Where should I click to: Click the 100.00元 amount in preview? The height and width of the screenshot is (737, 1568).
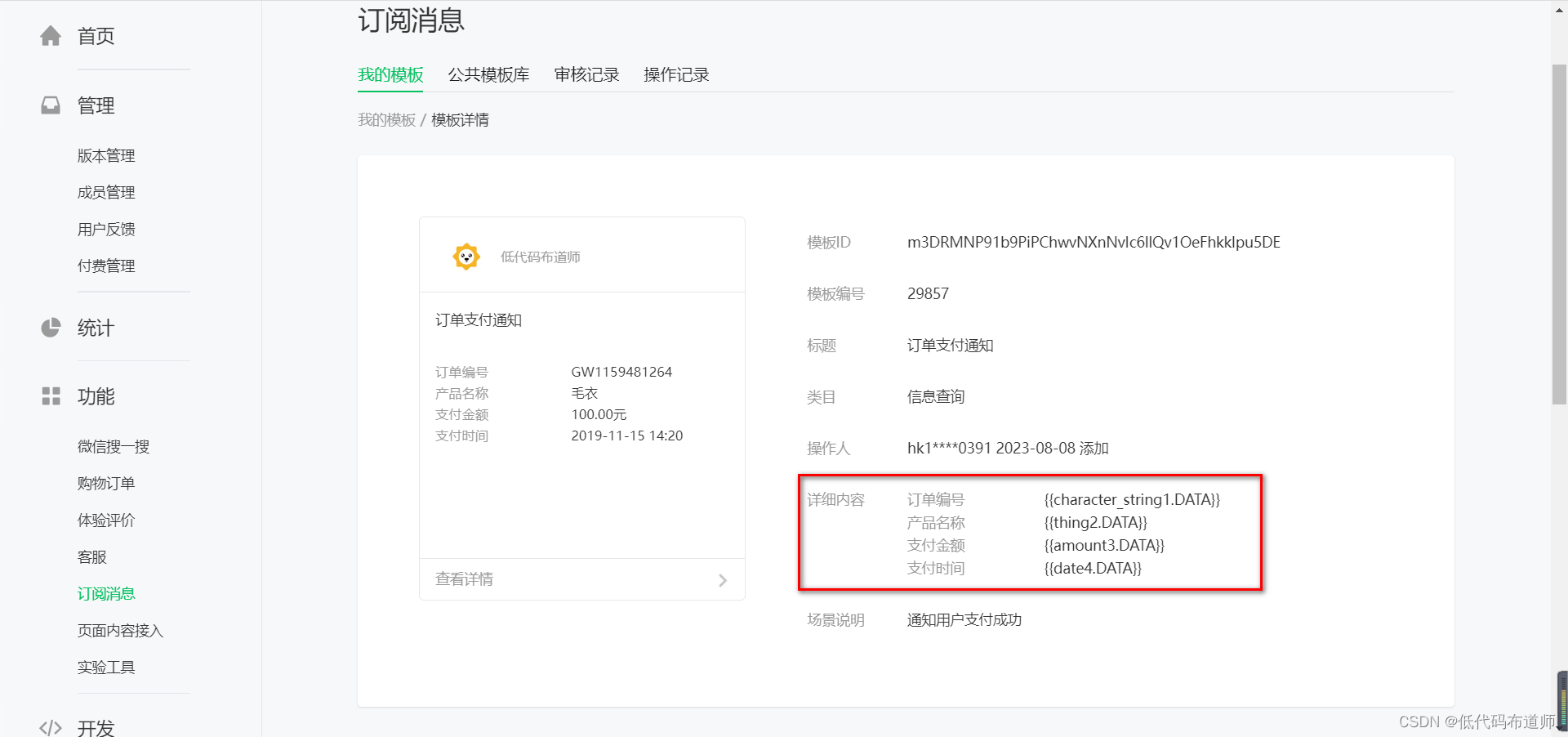(x=599, y=414)
